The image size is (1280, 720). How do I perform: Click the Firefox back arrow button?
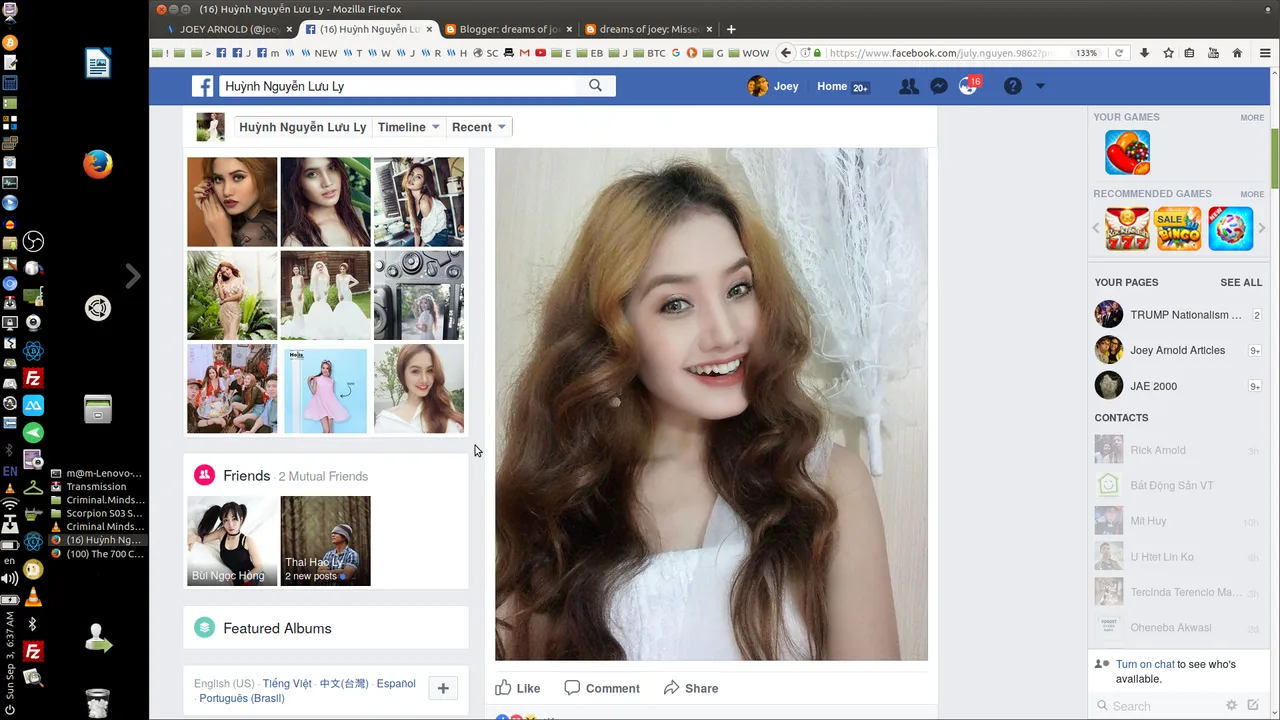[786, 53]
